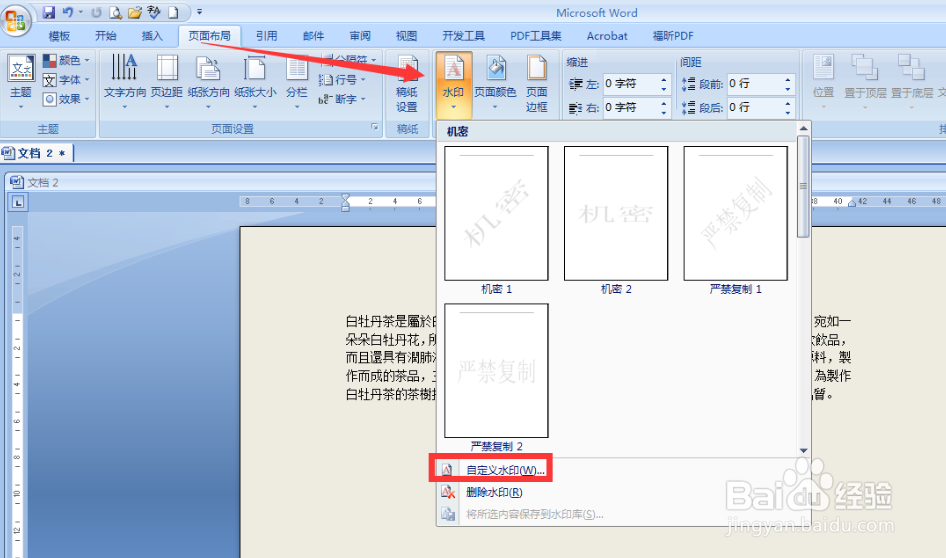Open 纸张大小 paper size menu
This screenshot has width=946, height=558.
coord(255,82)
